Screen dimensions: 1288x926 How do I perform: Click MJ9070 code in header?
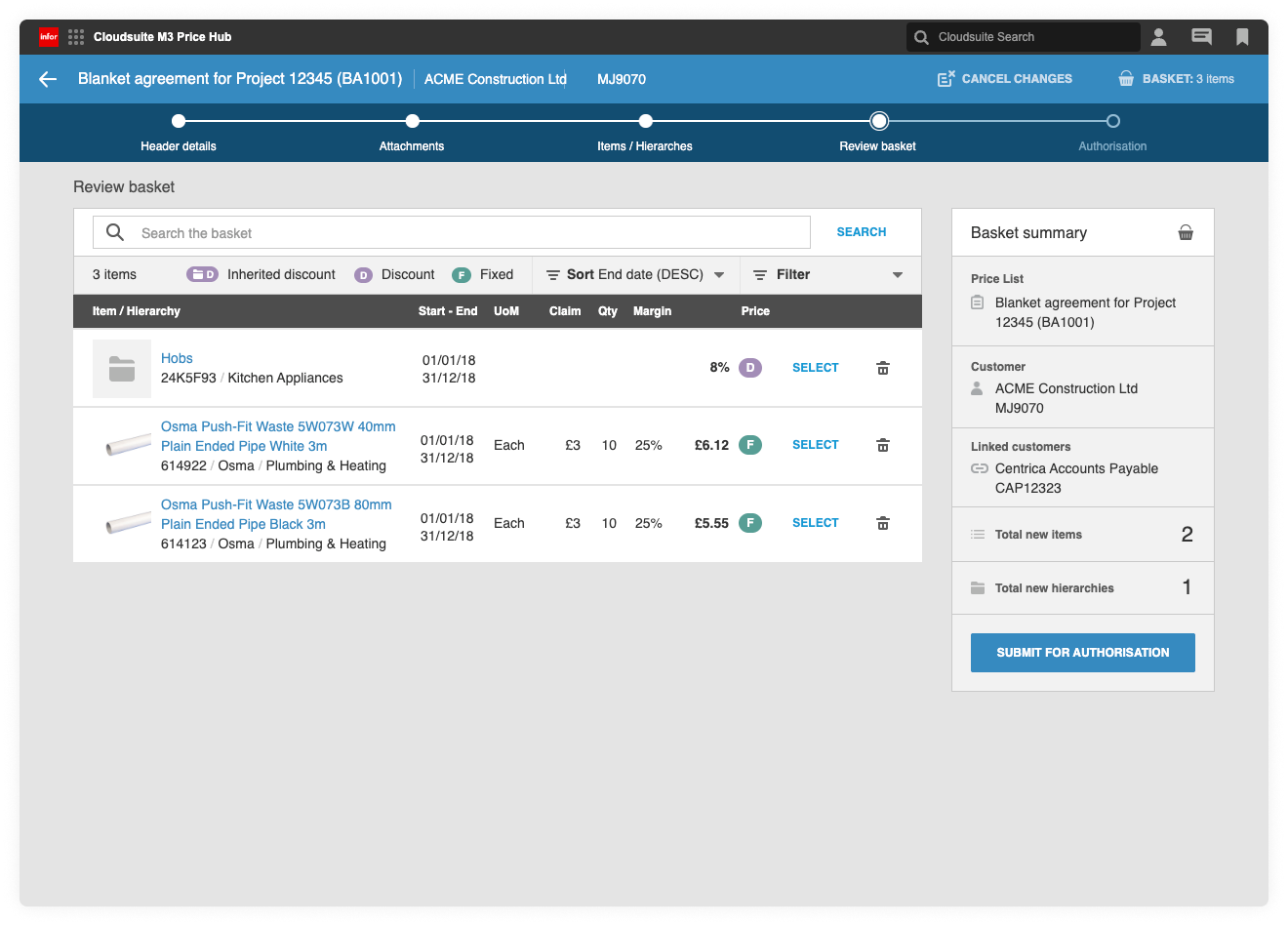(622, 79)
